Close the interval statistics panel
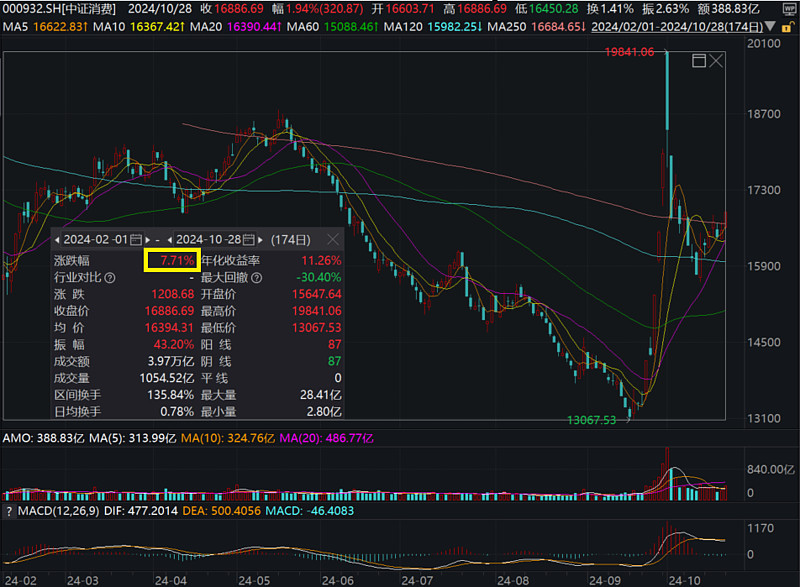800x587 pixels. [x=331, y=240]
